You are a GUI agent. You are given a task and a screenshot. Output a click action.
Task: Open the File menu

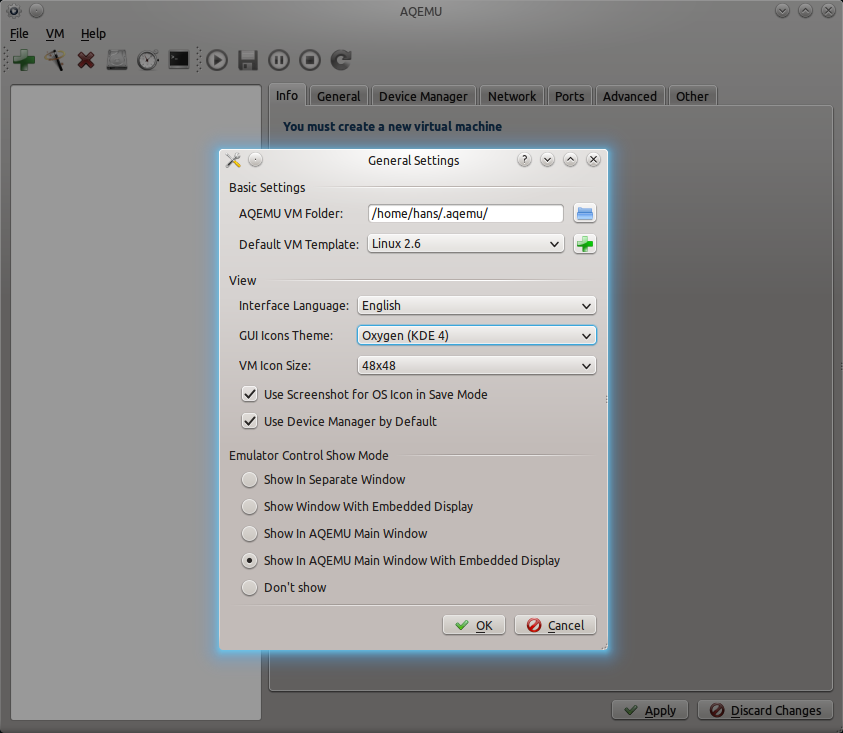(19, 33)
